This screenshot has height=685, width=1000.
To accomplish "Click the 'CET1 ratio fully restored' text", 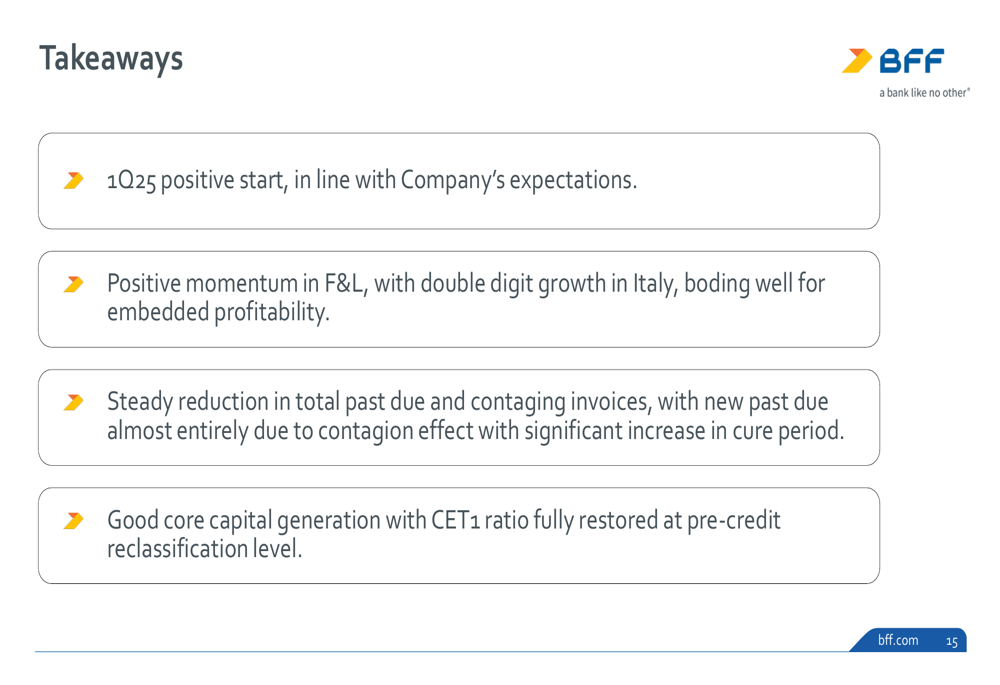I will [545, 520].
